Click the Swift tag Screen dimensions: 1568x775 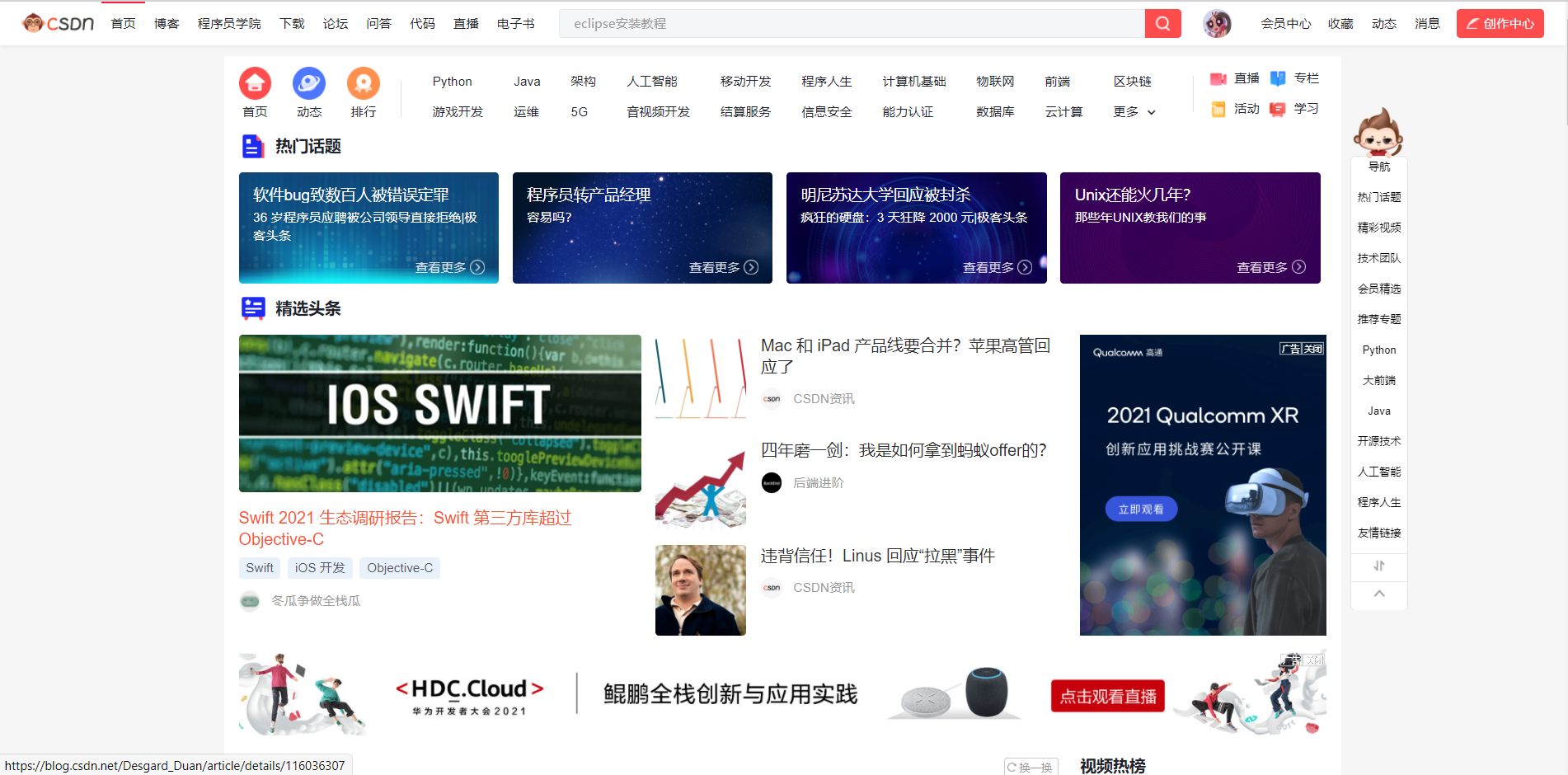260,568
